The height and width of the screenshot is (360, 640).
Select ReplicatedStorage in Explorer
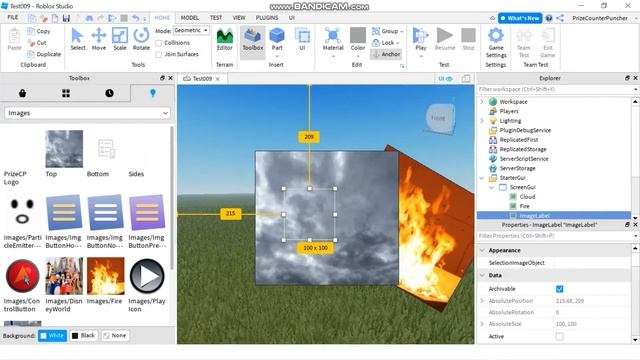(523, 149)
